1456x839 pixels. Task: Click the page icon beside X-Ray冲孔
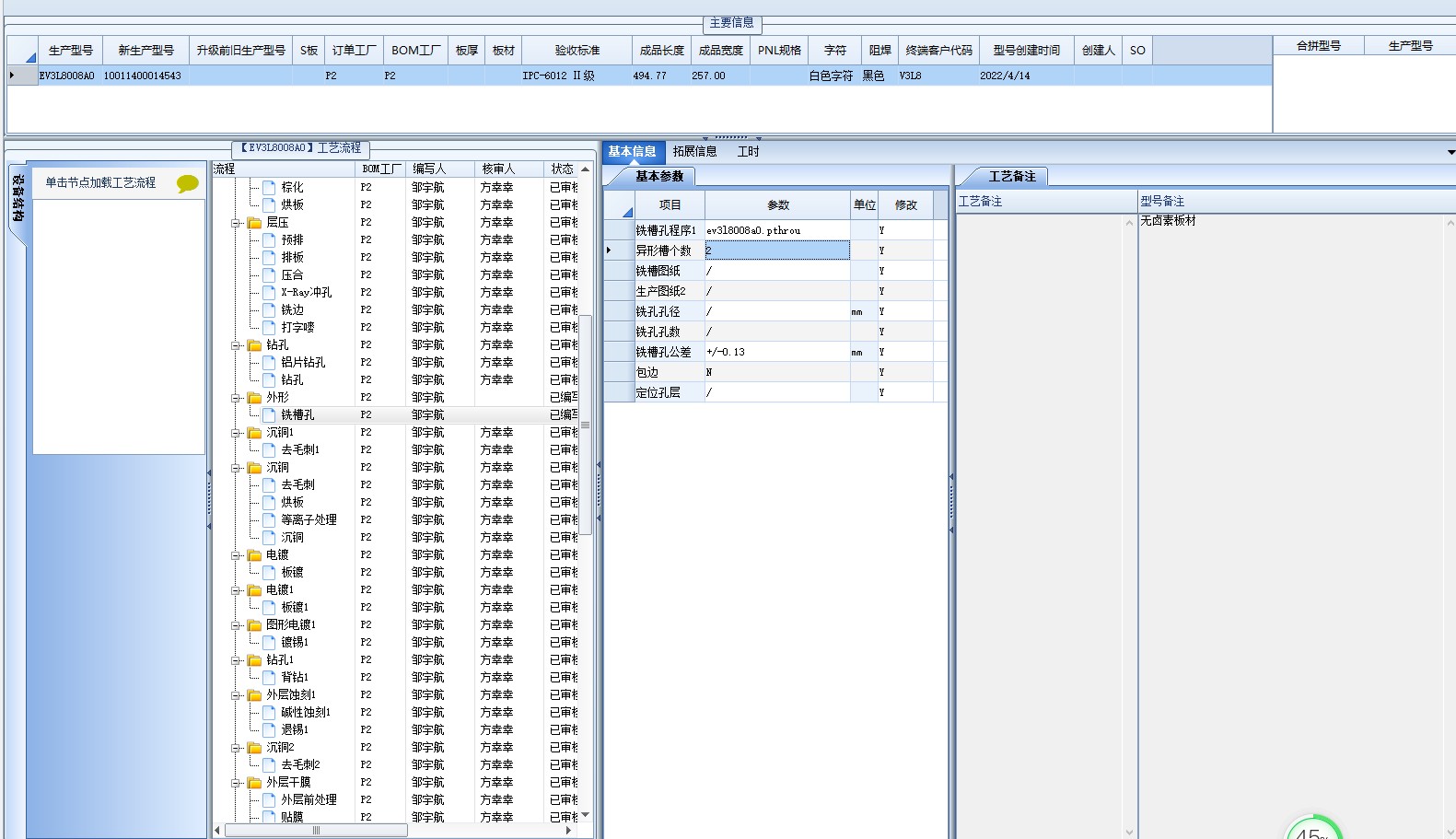coord(269,293)
